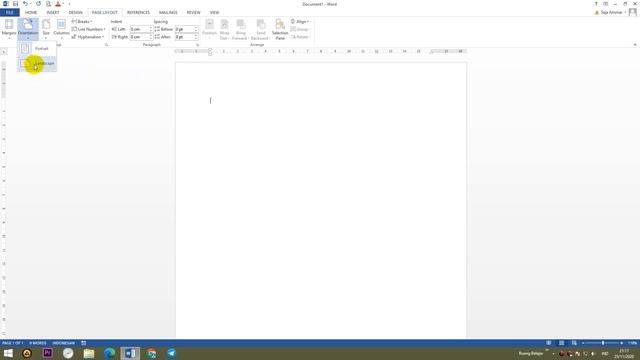
Task: Adjust the Spacing Before spinner arrows
Action: (x=196, y=29)
